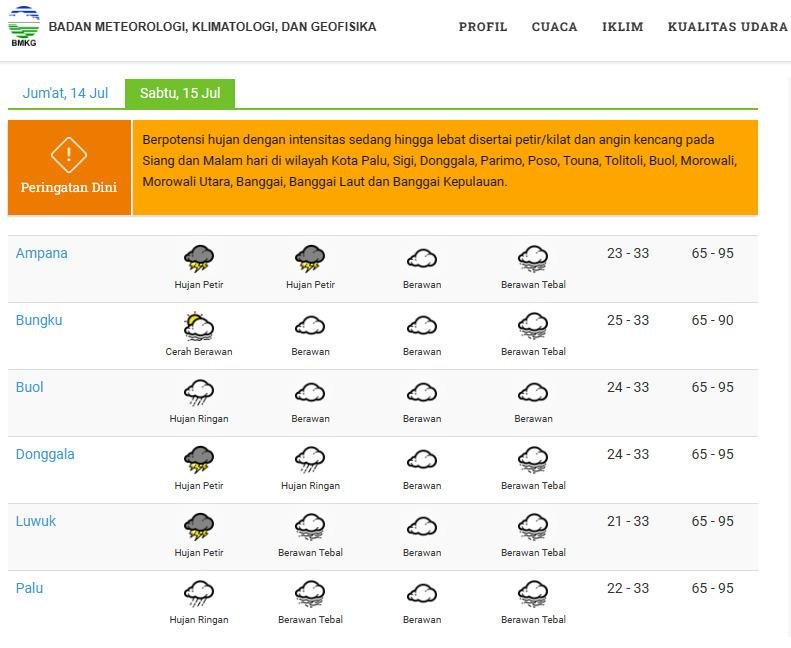Click Donggala's Hujan Ringan weather icon
The image size is (791, 648).
click(x=310, y=460)
